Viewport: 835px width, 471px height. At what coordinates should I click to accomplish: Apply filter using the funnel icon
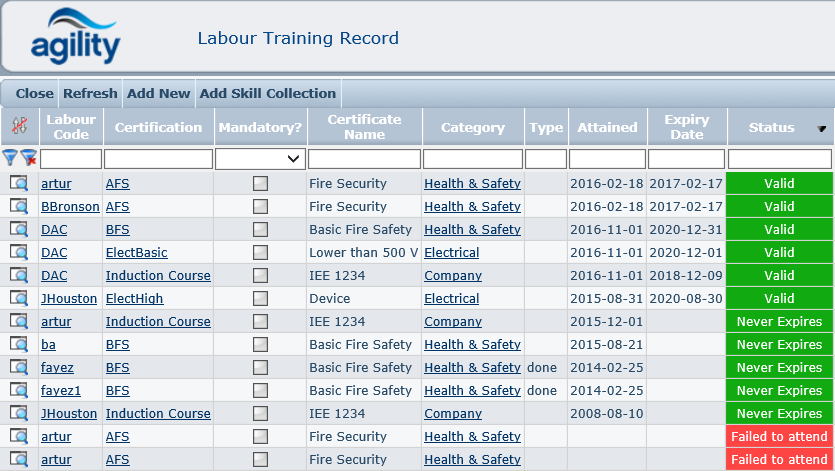pyautogui.click(x=11, y=158)
